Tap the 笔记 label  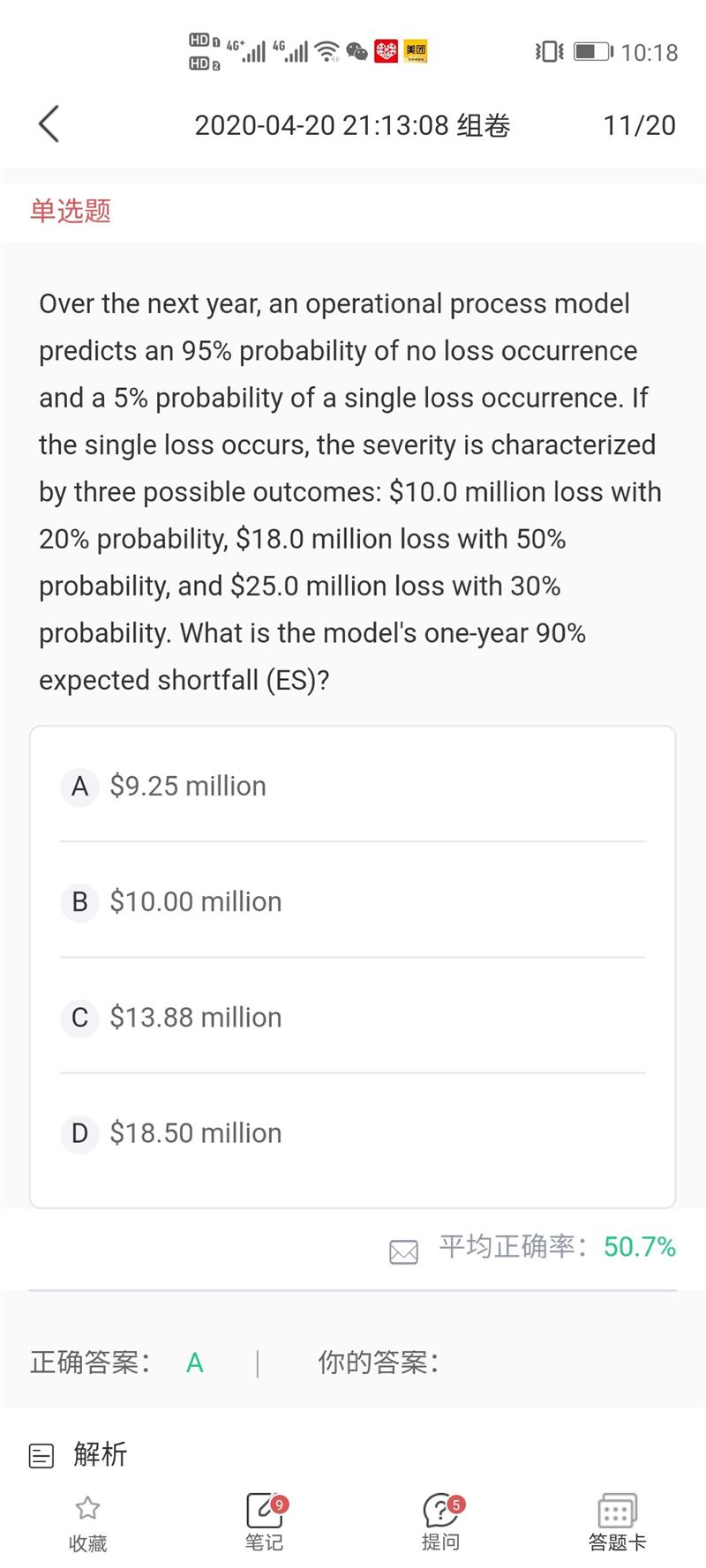click(264, 1542)
